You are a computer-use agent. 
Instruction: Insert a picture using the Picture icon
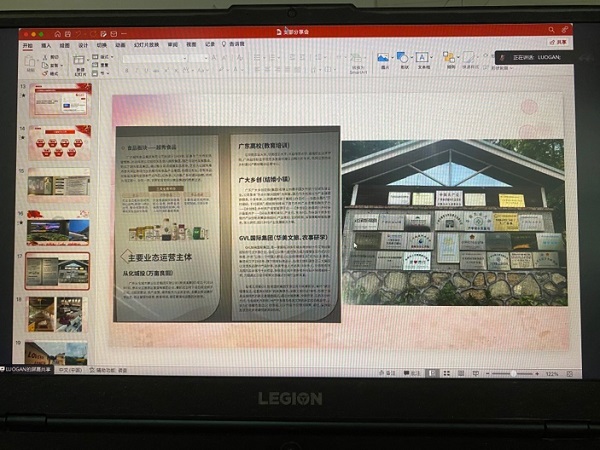[383, 59]
